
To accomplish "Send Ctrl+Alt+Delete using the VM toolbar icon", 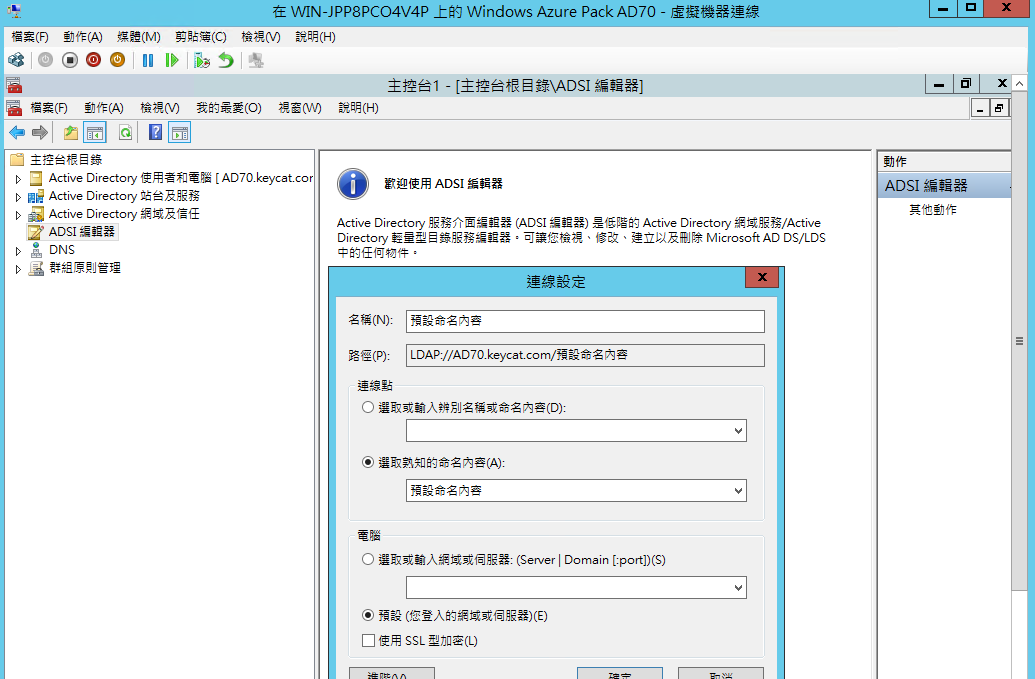I will (x=16, y=61).
